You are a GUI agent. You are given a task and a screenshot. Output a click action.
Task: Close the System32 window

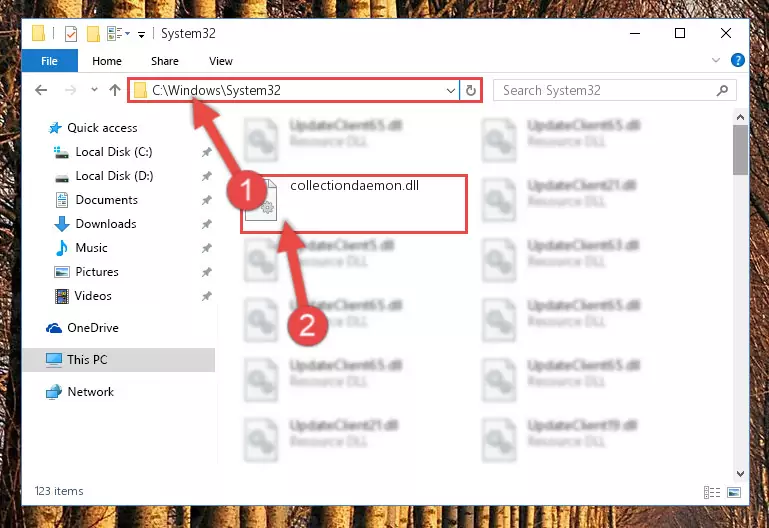tap(726, 33)
